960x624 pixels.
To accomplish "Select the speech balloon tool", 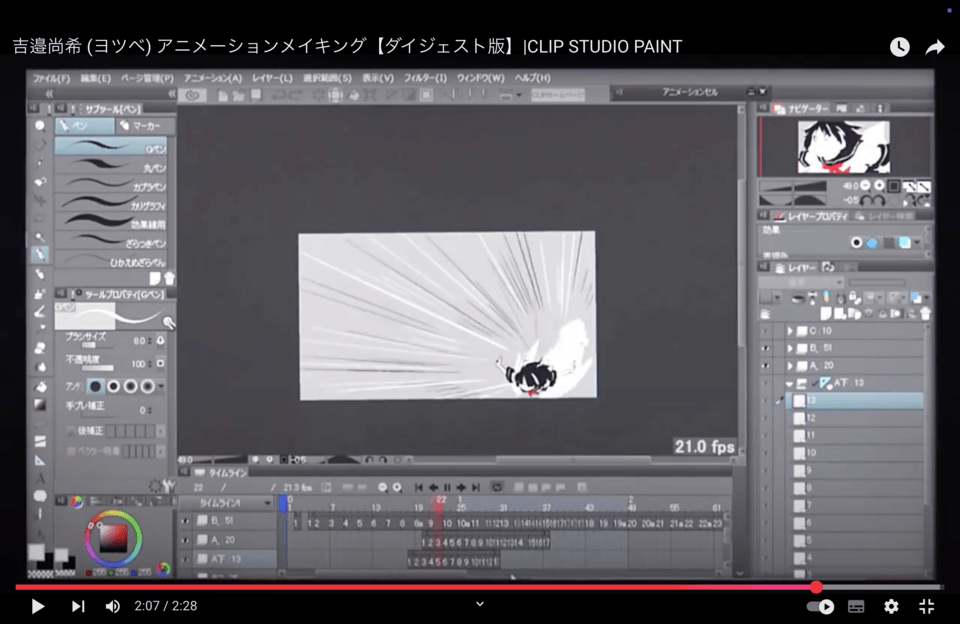I will pos(40,495).
